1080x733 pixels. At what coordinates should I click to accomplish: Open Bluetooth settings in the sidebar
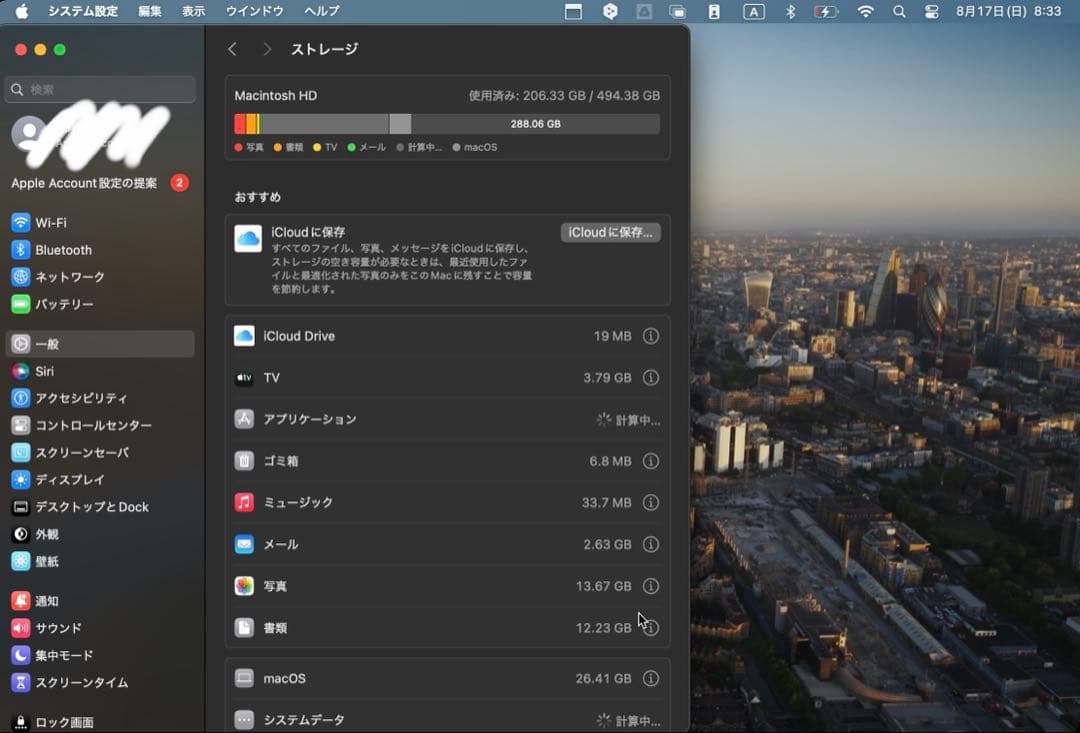pos(63,250)
